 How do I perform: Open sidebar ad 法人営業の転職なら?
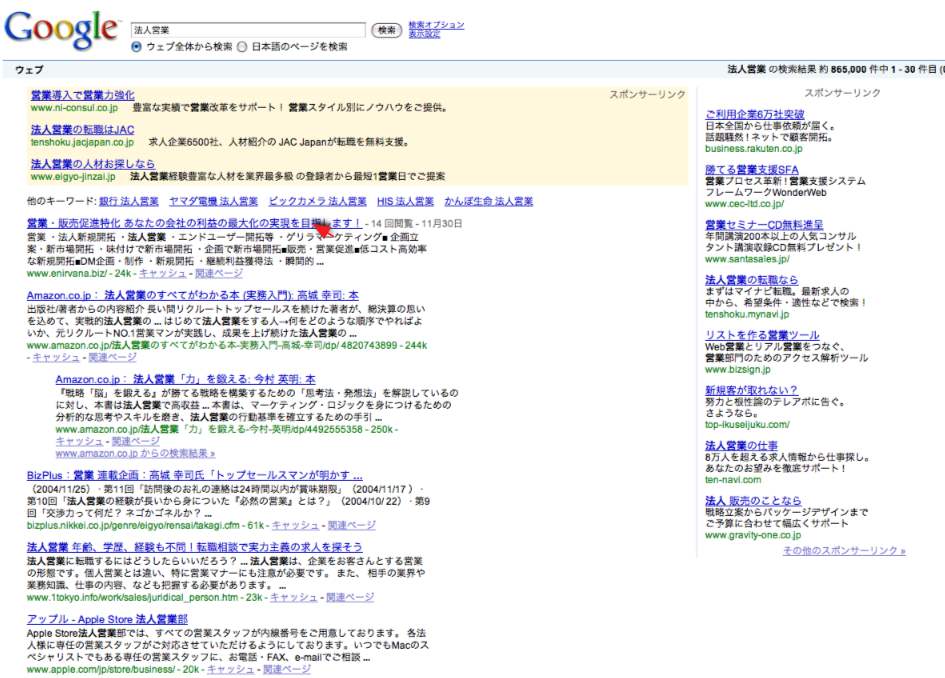coord(752,280)
